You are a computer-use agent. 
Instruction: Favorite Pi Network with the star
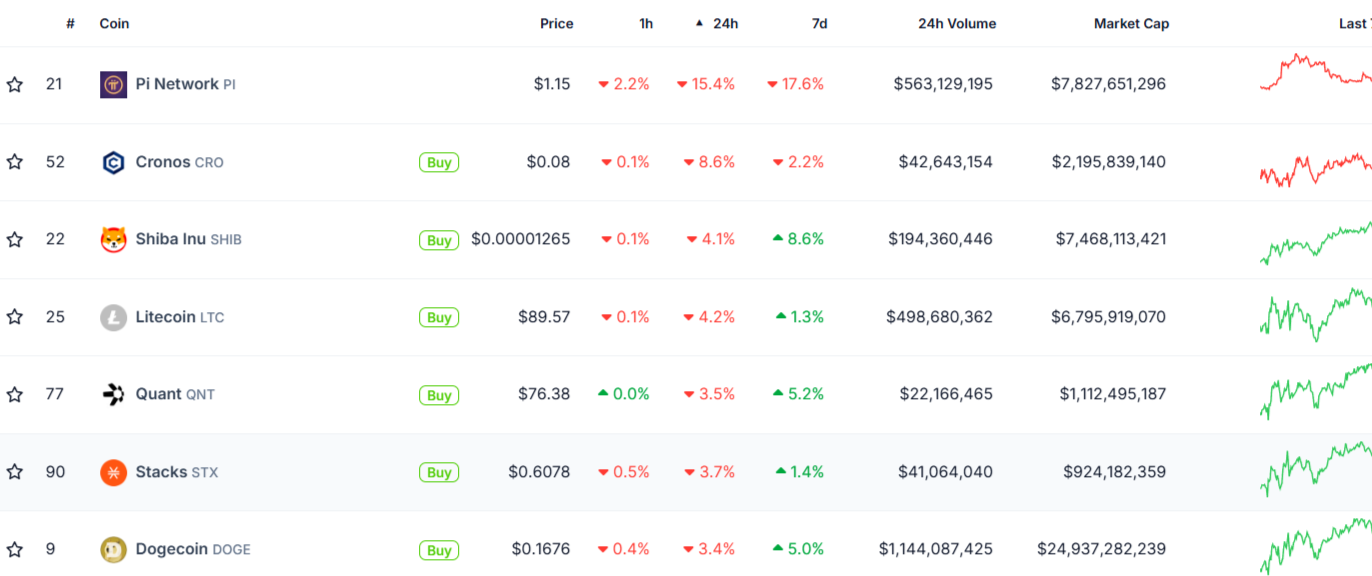click(x=15, y=85)
